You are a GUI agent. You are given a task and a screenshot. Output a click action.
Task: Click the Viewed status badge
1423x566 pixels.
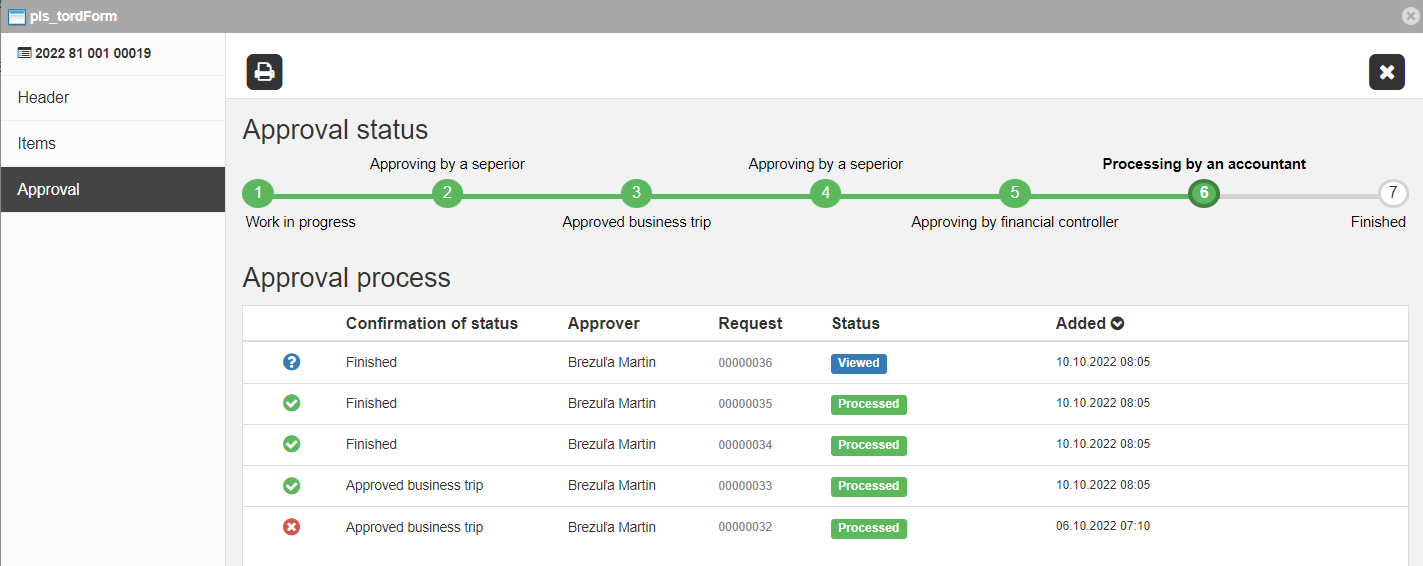pos(858,363)
